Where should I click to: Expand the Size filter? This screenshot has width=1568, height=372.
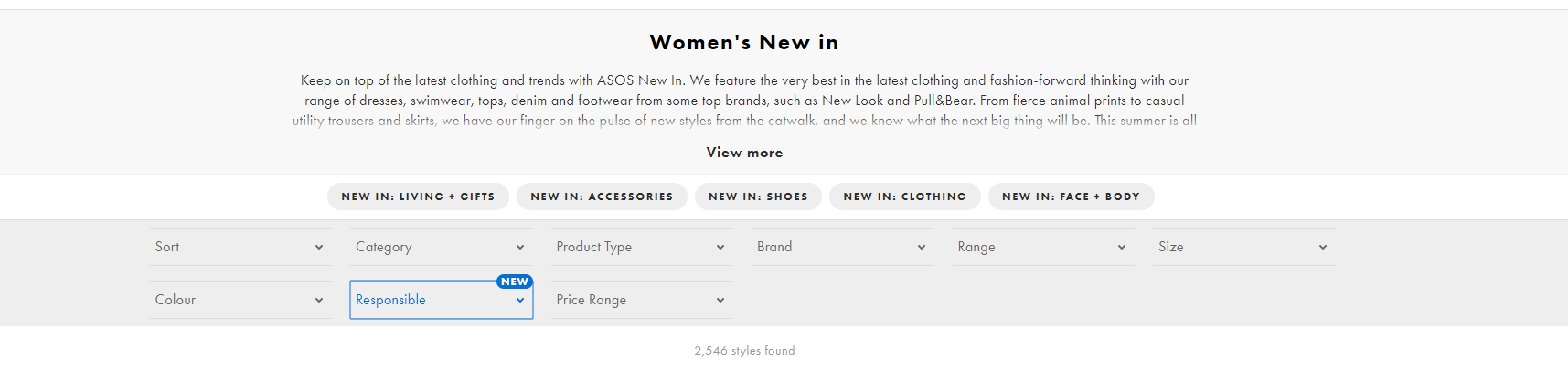(1243, 247)
